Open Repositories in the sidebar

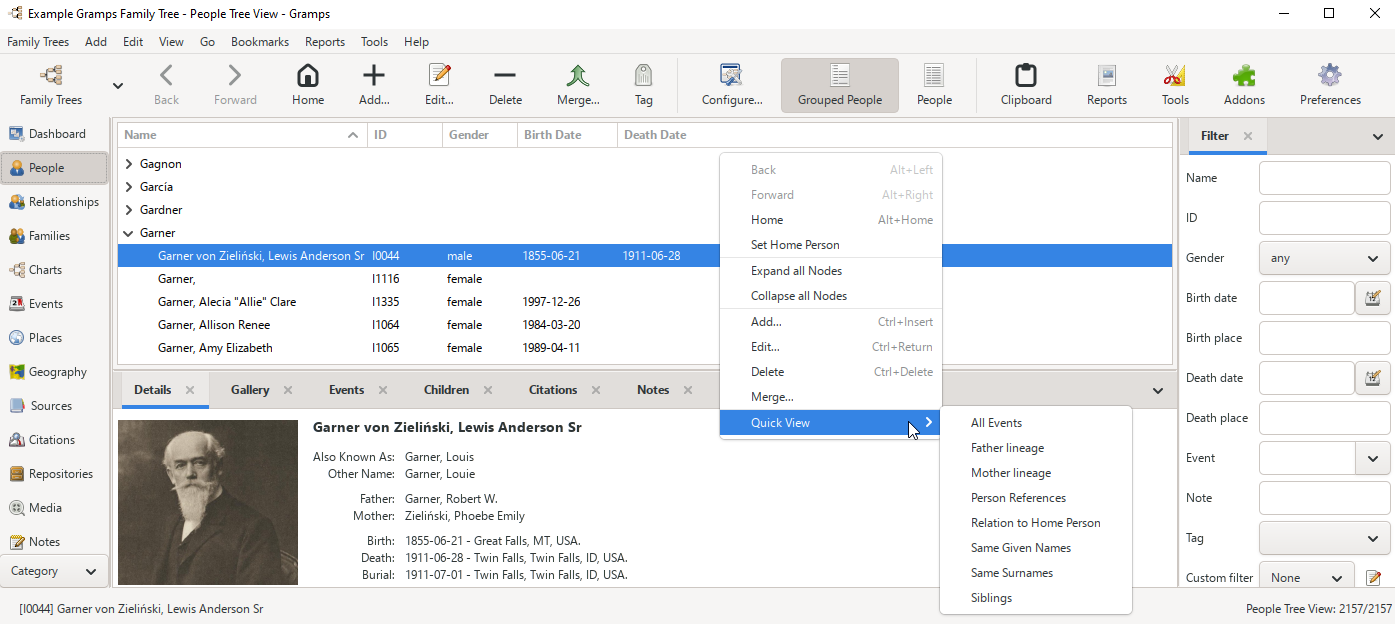tap(55, 474)
